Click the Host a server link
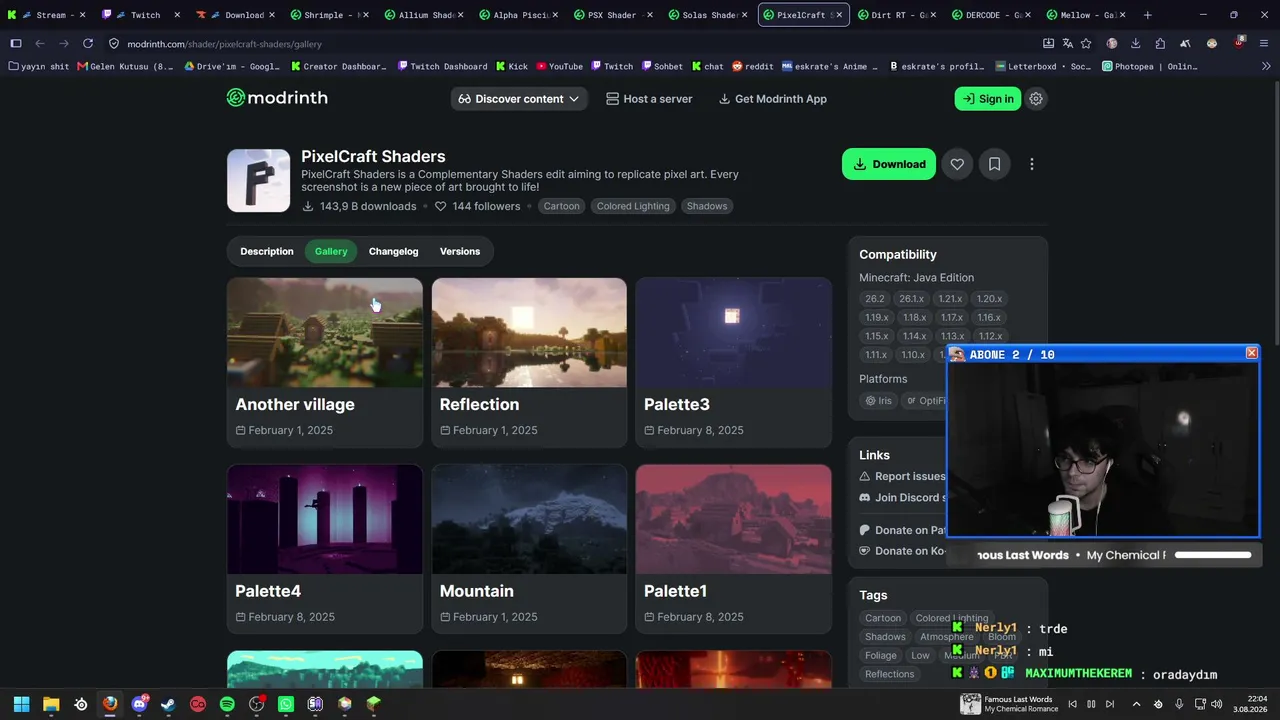 649,99
